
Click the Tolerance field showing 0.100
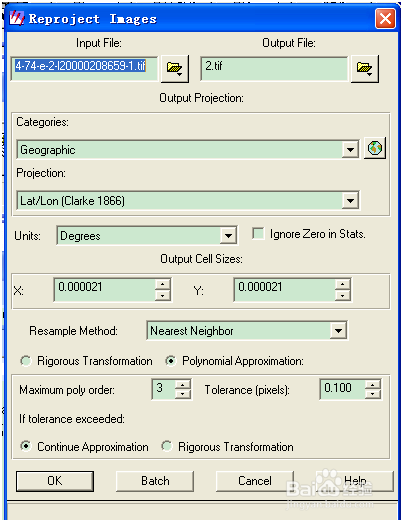point(342,389)
